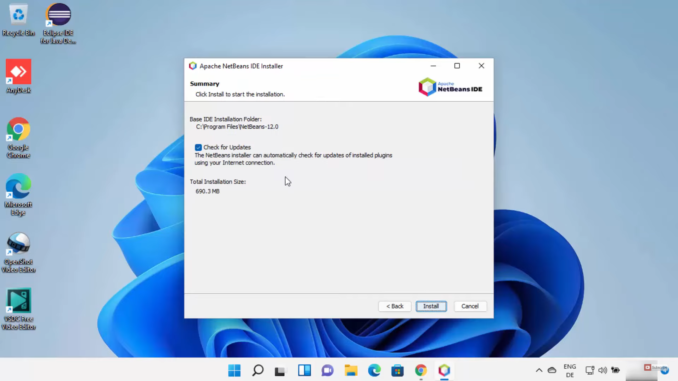Click the NetBeans installer title bar icon
This screenshot has height=381, width=678.
pyautogui.click(x=193, y=66)
